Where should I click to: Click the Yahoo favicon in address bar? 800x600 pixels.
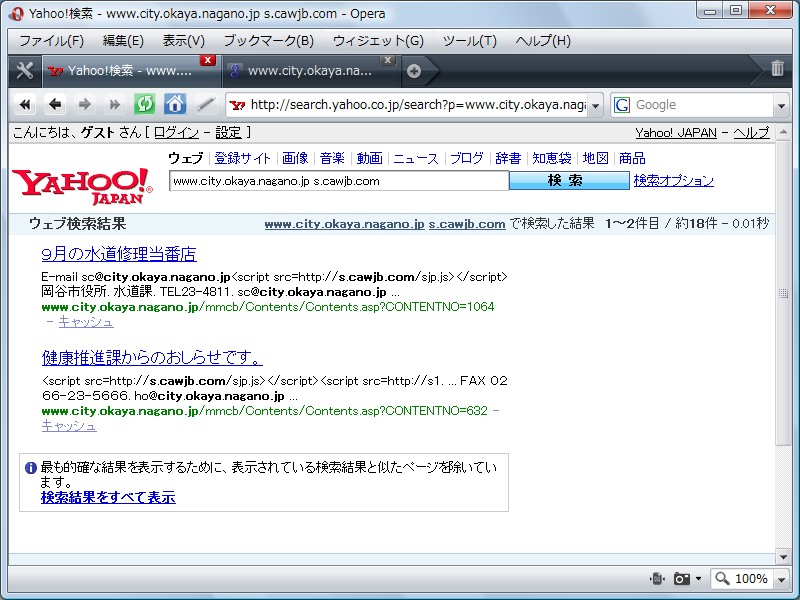pos(237,105)
